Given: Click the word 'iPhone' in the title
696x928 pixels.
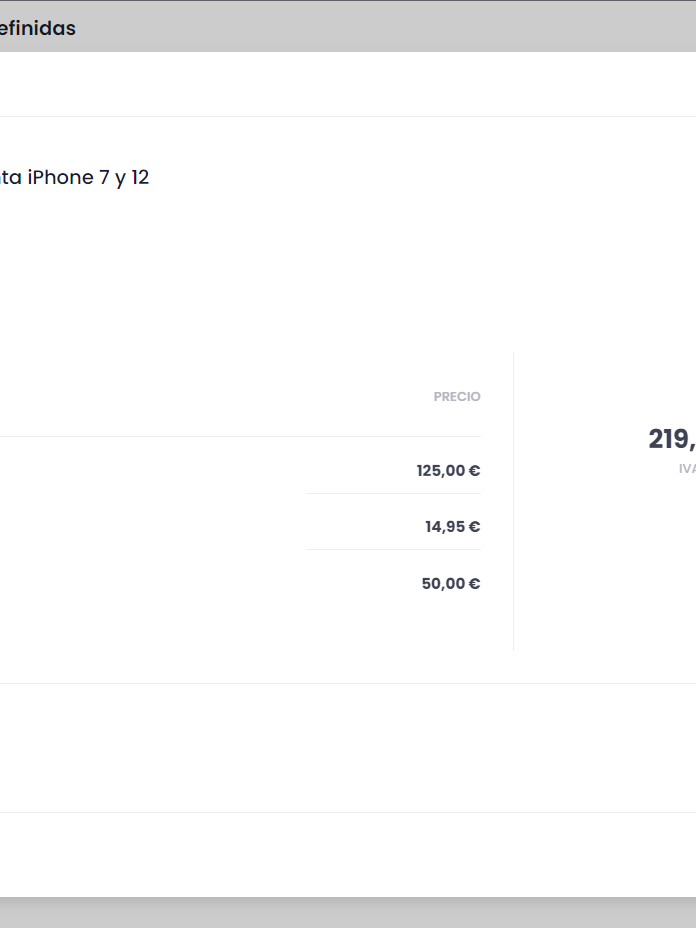Looking at the screenshot, I should tap(60, 178).
